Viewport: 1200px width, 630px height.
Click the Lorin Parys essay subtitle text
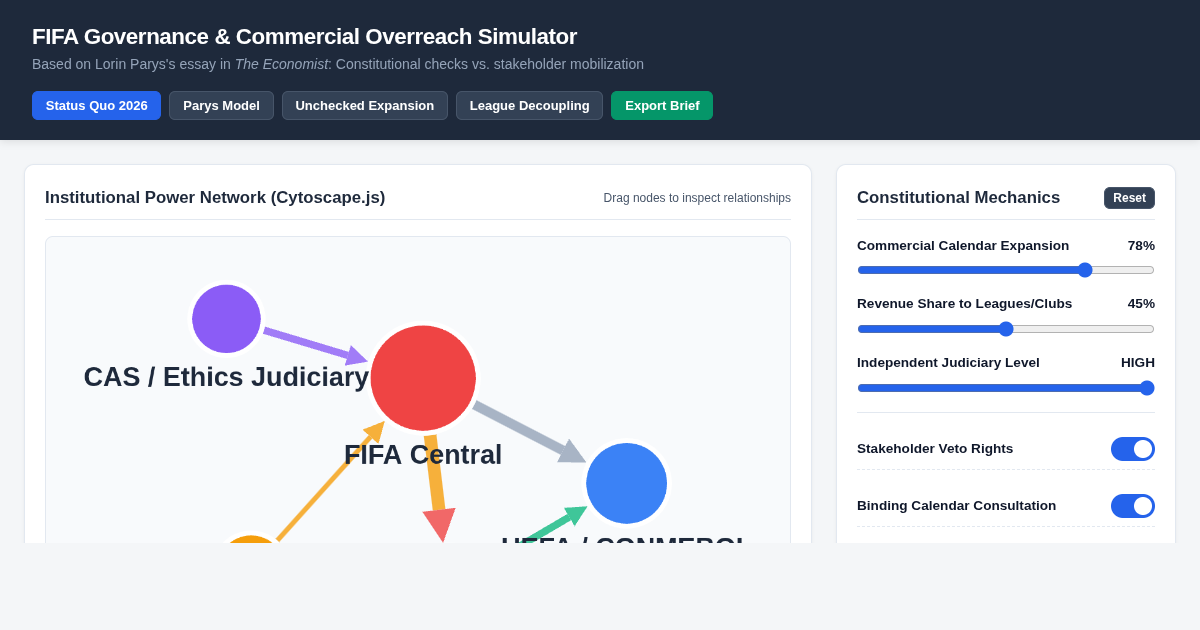pyautogui.click(x=338, y=64)
